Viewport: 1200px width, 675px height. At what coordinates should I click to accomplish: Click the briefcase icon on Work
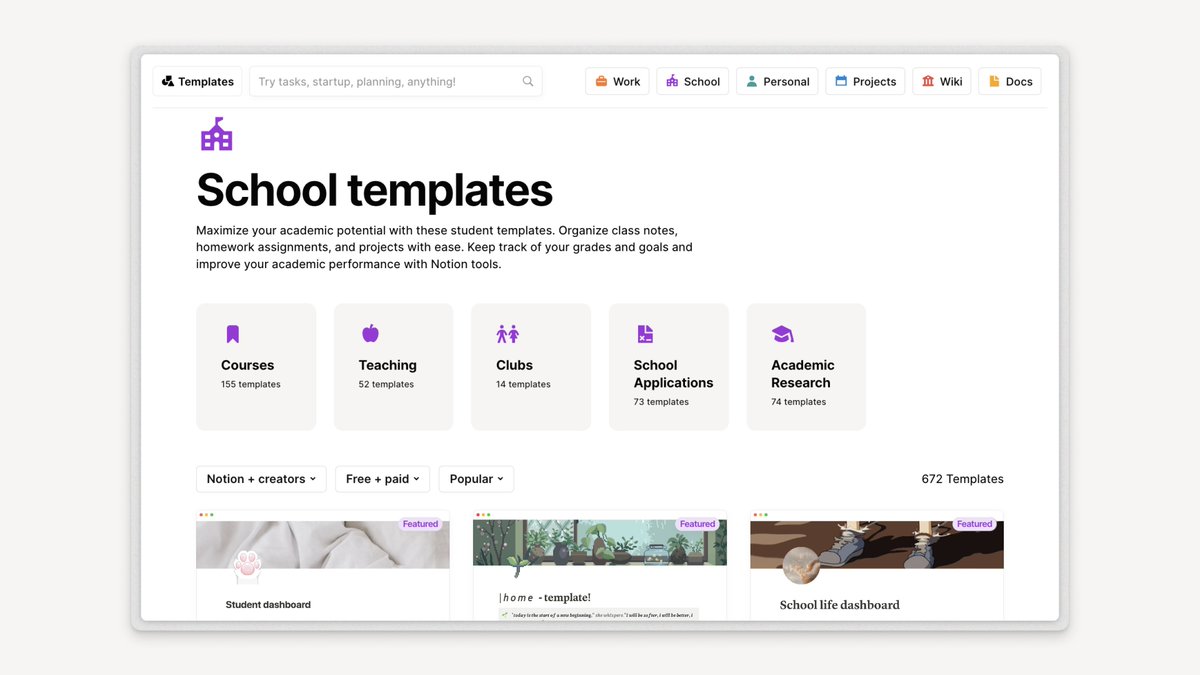pos(601,82)
